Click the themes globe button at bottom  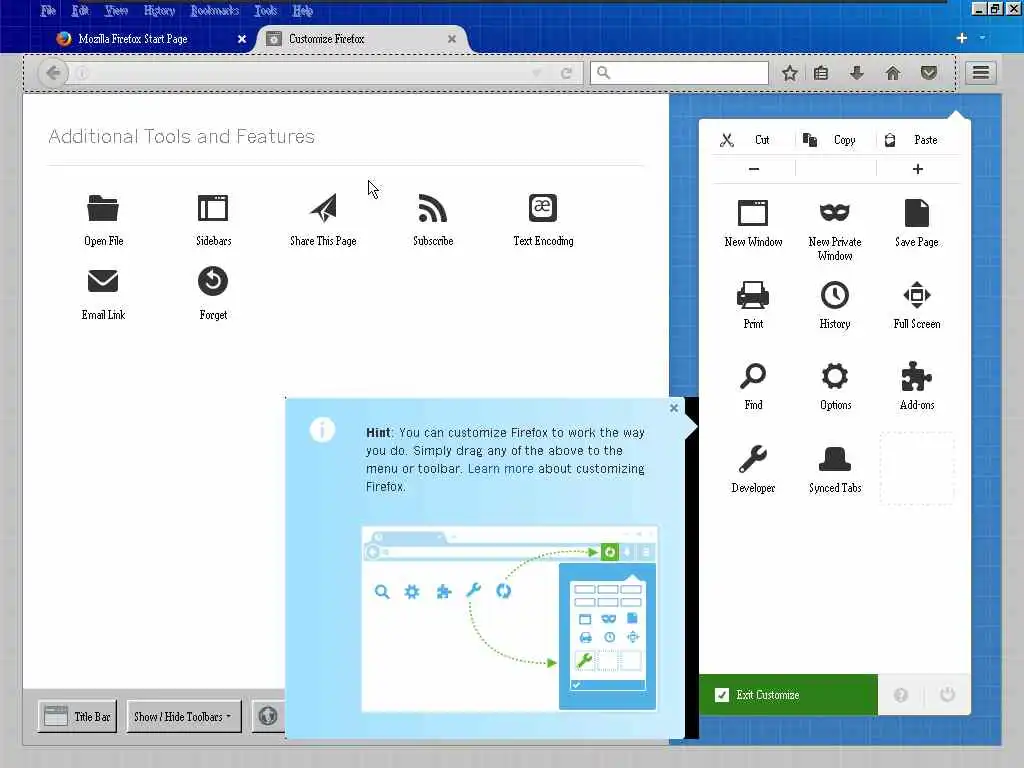coord(268,716)
